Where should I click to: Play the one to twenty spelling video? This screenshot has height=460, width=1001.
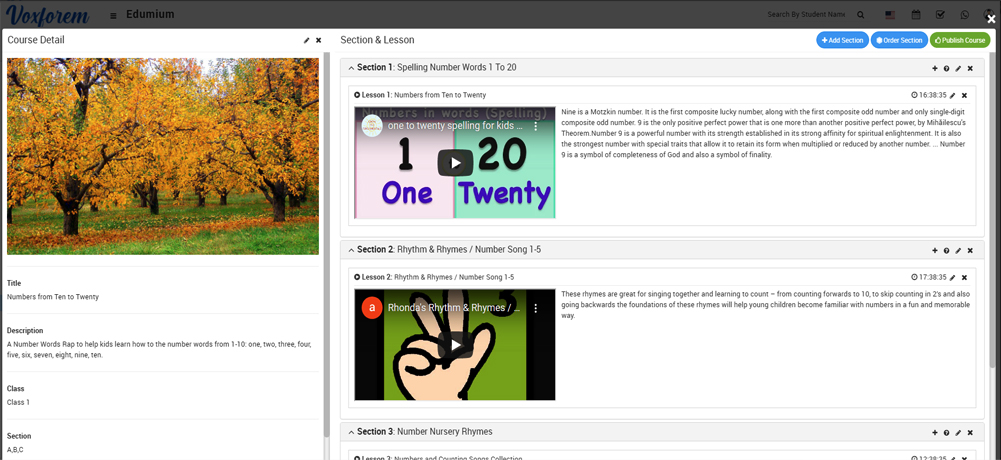pos(455,163)
